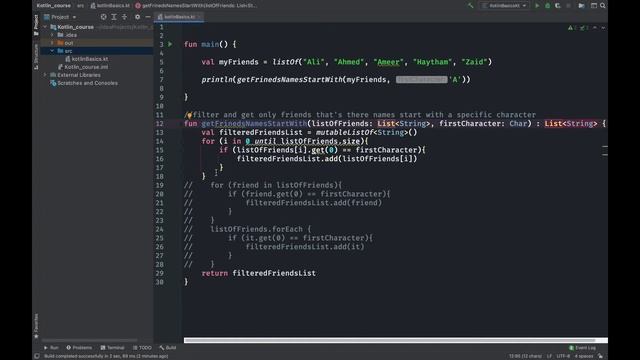Toggle the Project tool window stripe button
Viewport: 640px width, 360px height.
[x=36, y=25]
